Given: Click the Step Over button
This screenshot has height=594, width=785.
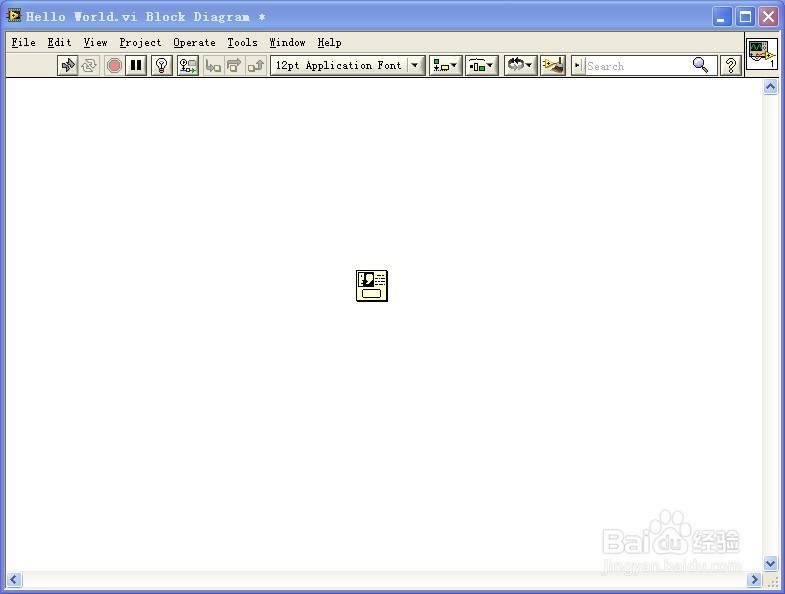Looking at the screenshot, I should (x=234, y=66).
